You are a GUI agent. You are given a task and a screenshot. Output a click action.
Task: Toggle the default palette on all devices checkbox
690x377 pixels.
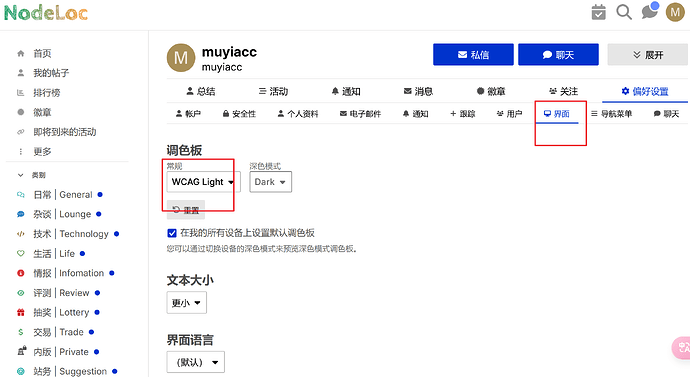(x=172, y=233)
